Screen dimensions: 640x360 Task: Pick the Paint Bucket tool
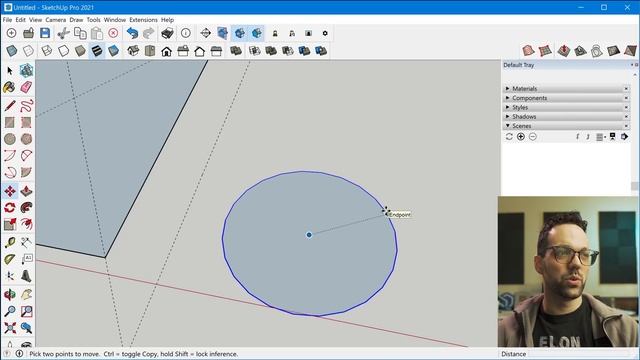coord(9,87)
